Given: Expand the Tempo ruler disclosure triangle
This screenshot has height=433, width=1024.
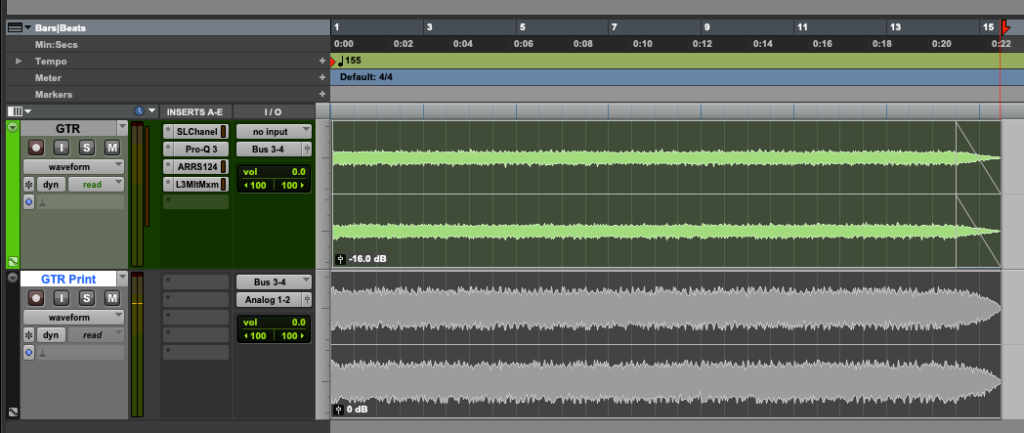Looking at the screenshot, I should pyautogui.click(x=19, y=61).
